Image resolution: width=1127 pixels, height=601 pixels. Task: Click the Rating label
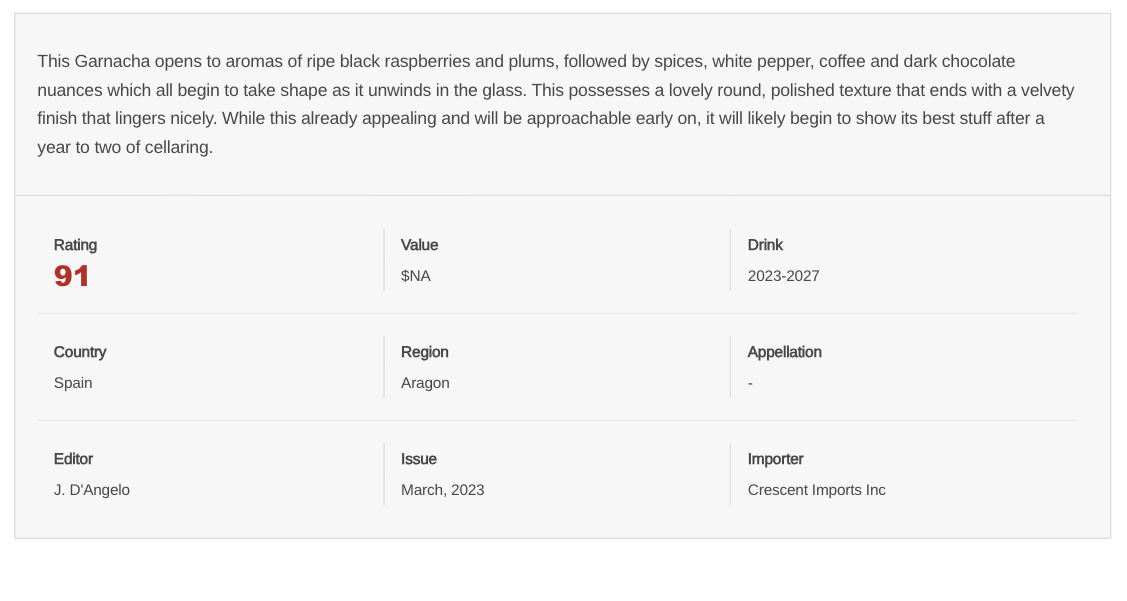click(x=75, y=245)
